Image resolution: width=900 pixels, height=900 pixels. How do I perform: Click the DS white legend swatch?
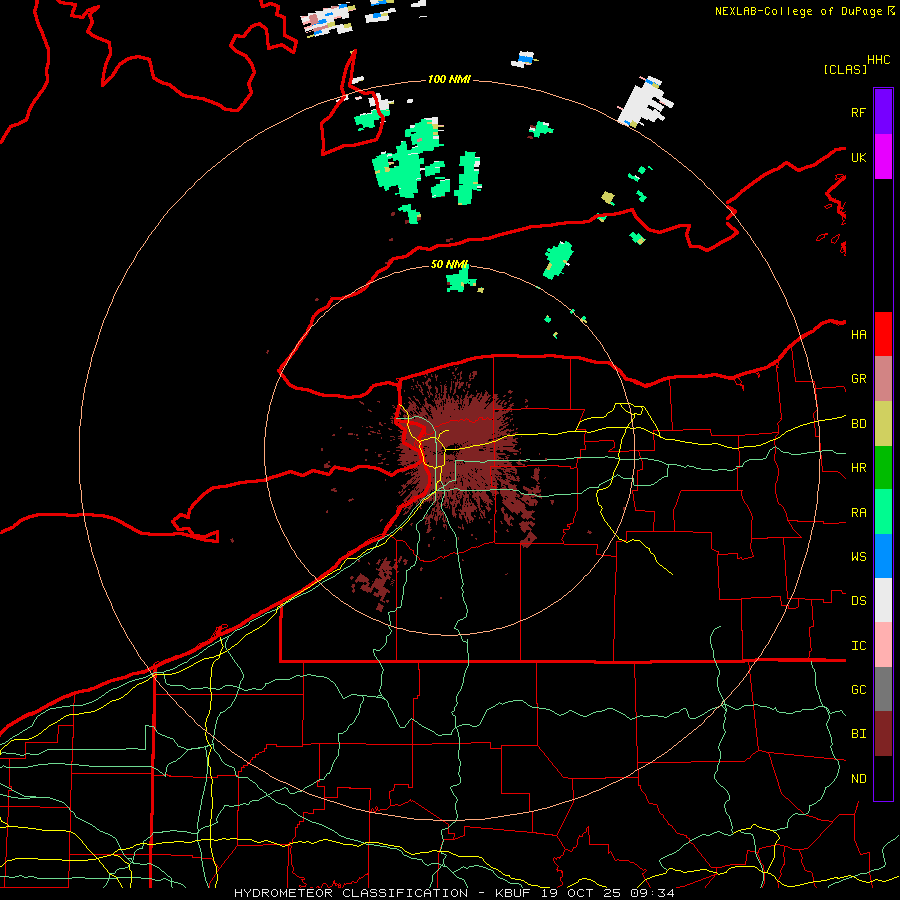(883, 600)
